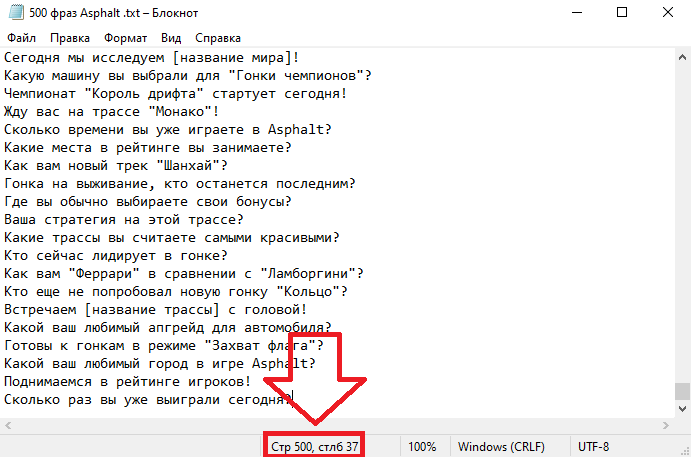The image size is (691, 457).
Task: Open the Файл menu
Action: pos(22,38)
